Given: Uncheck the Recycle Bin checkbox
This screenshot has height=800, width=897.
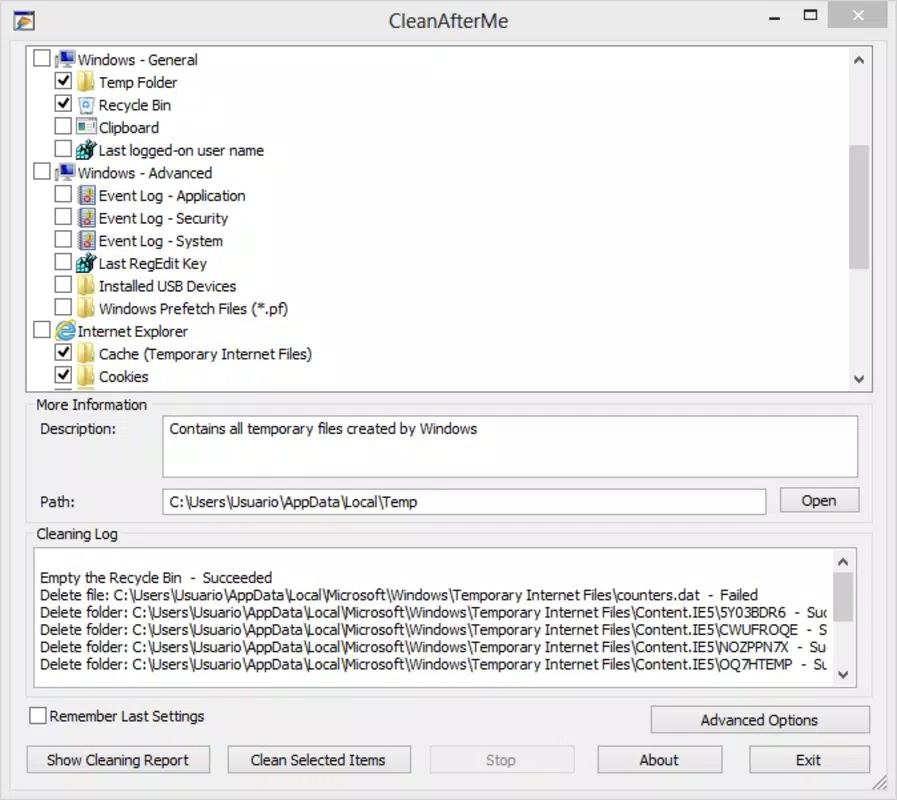Looking at the screenshot, I should pos(63,104).
